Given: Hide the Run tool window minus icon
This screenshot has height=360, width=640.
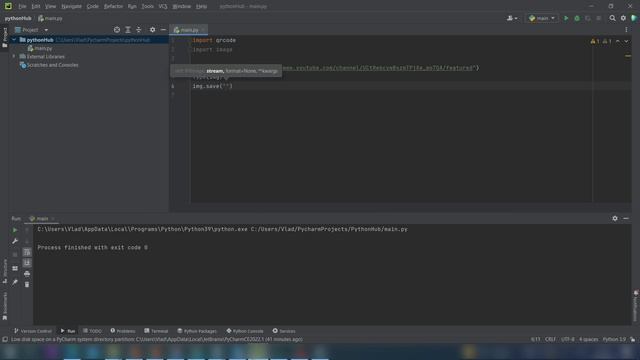Looking at the screenshot, I should pyautogui.click(x=626, y=218).
